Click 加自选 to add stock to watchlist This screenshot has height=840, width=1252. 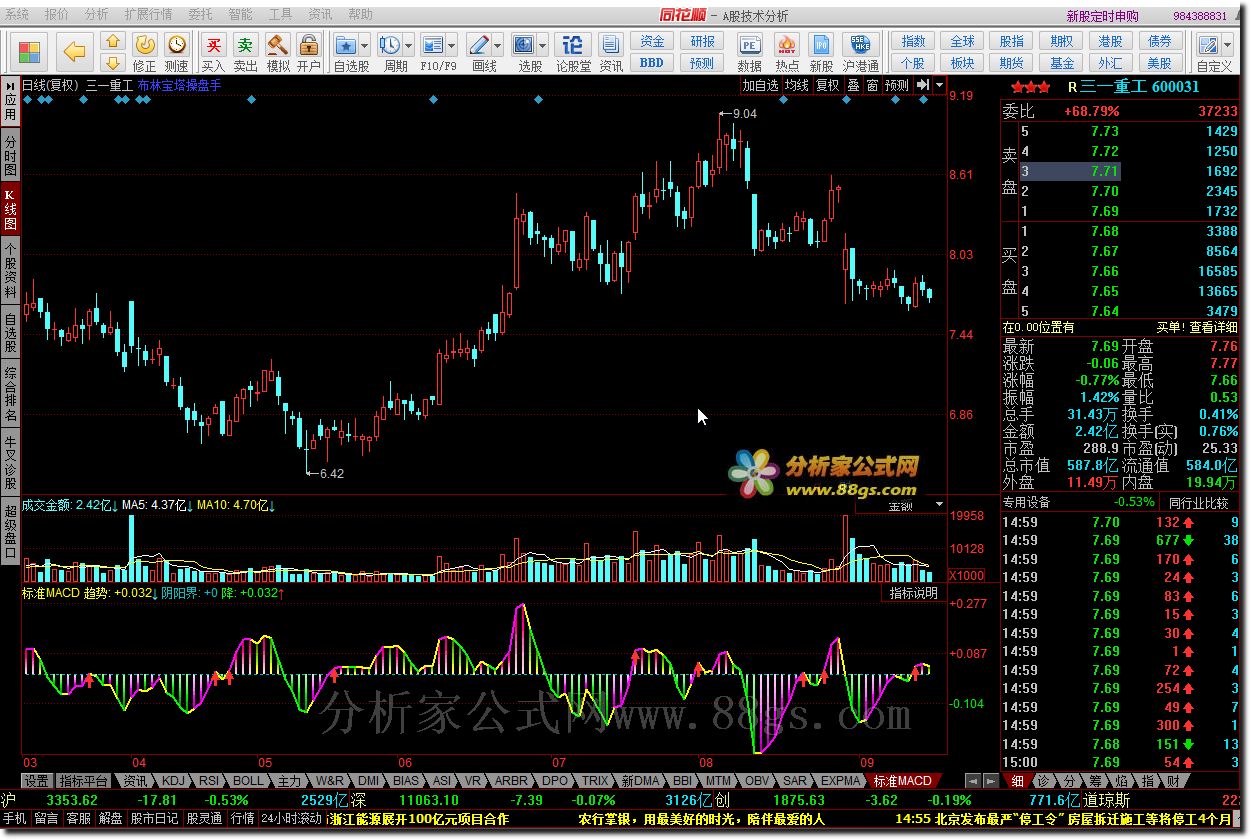[760, 85]
